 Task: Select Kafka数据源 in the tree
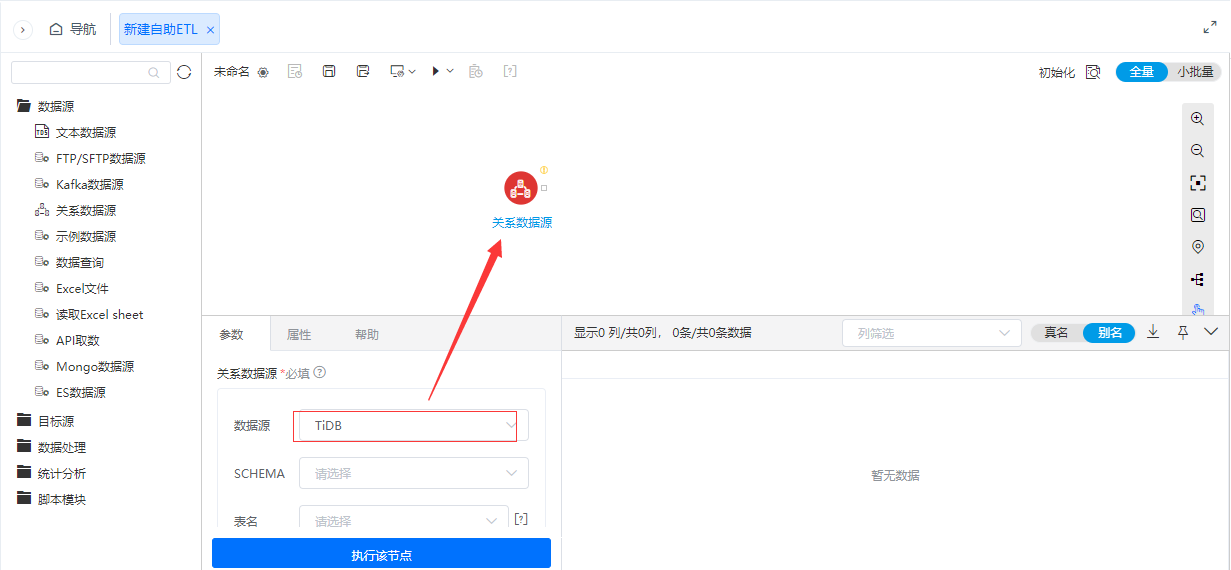[x=79, y=184]
